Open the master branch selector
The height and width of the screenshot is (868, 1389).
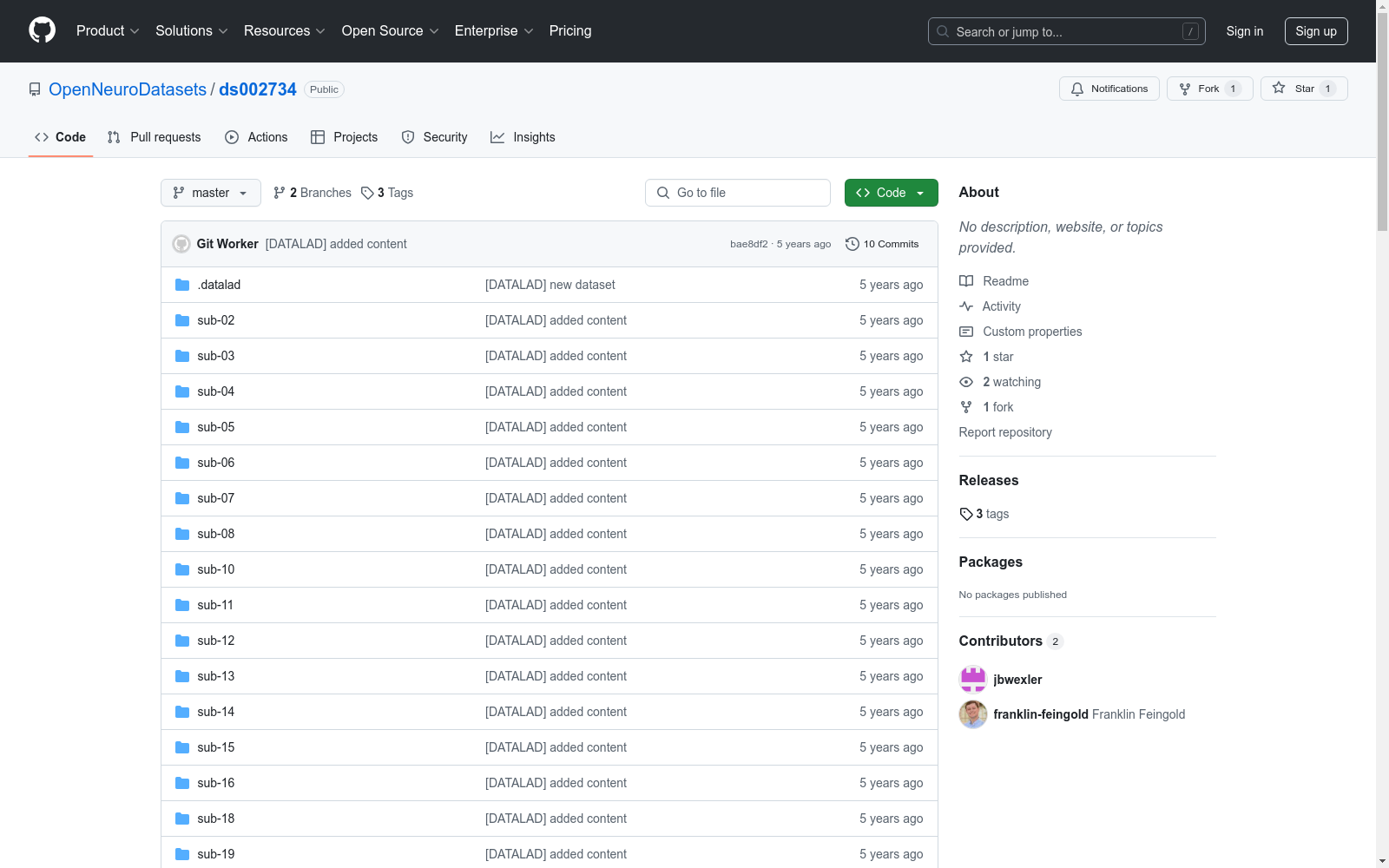(x=211, y=193)
